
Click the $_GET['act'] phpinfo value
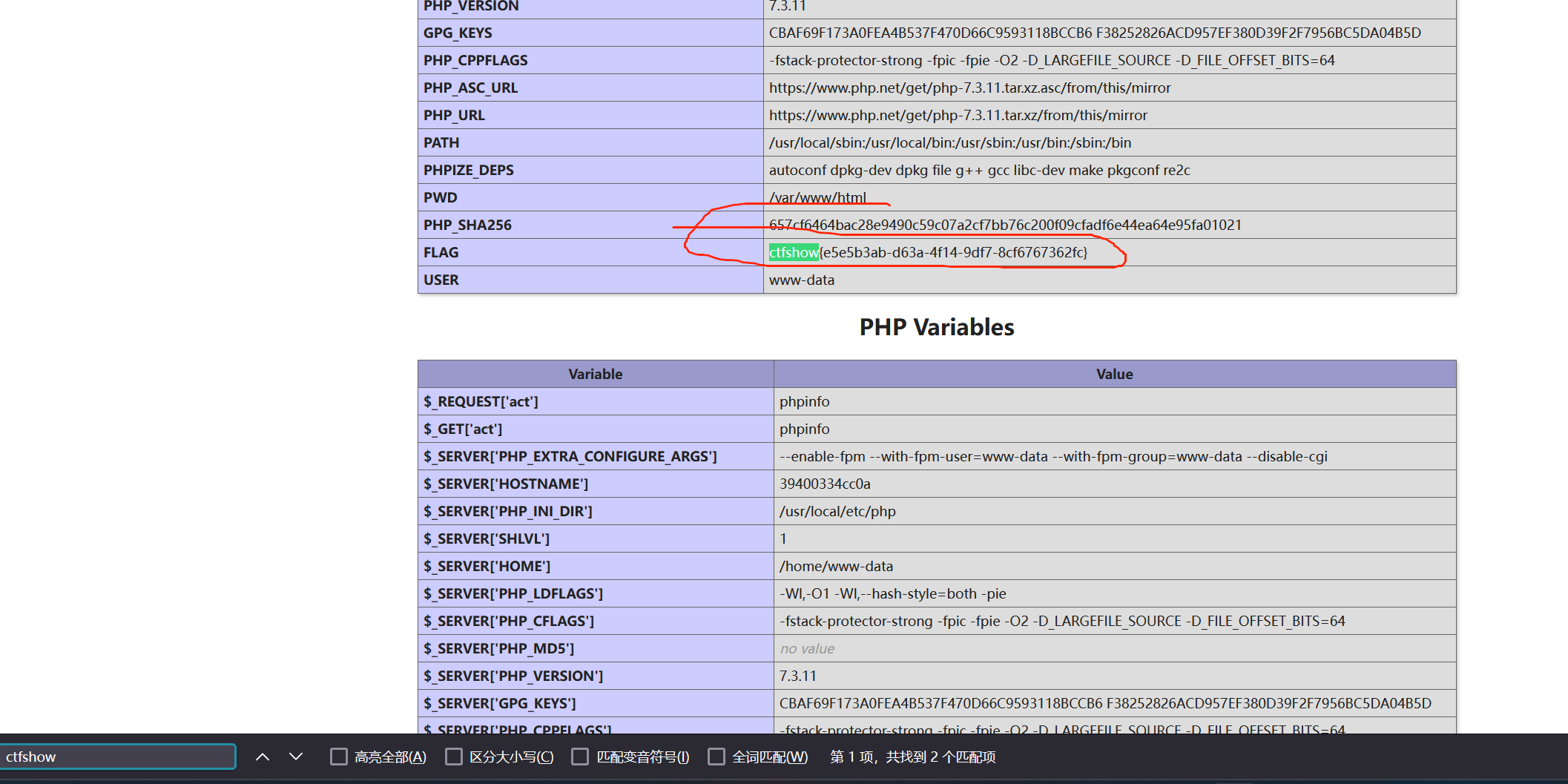[x=804, y=429]
